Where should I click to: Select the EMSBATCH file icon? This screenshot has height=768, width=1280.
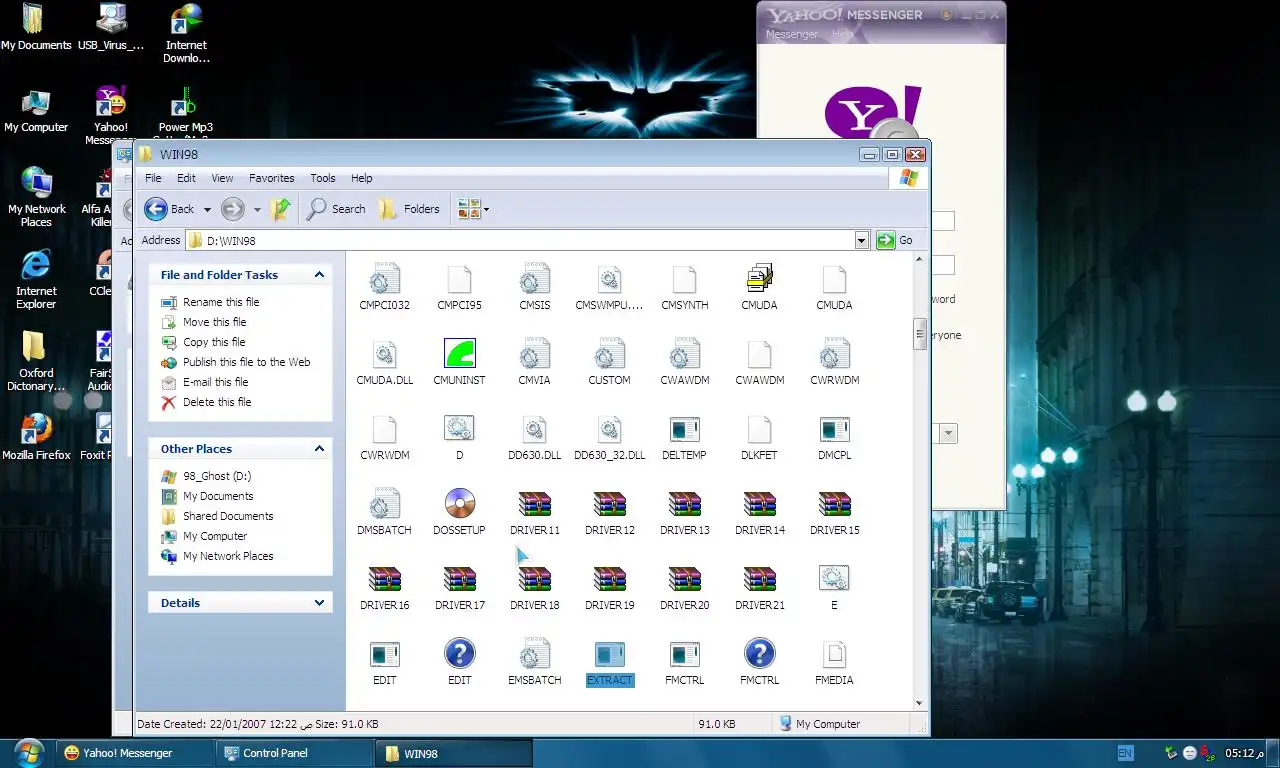pos(534,654)
